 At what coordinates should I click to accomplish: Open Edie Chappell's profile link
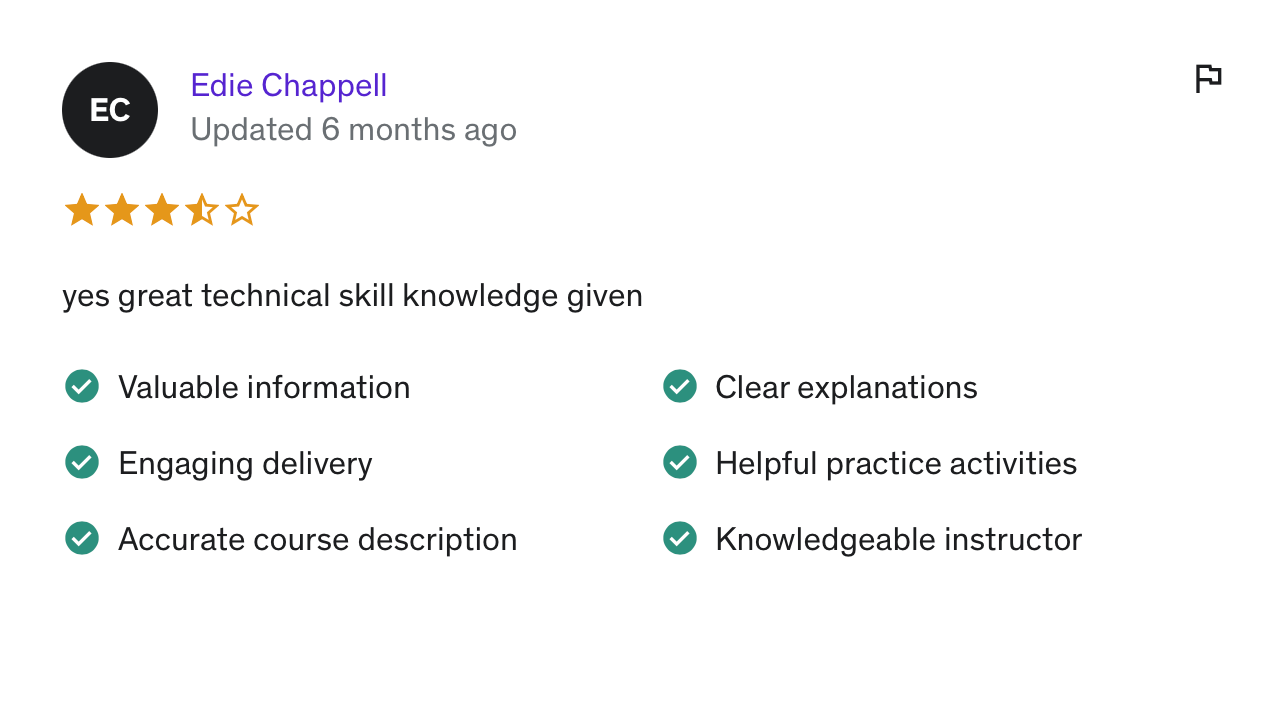pos(288,86)
